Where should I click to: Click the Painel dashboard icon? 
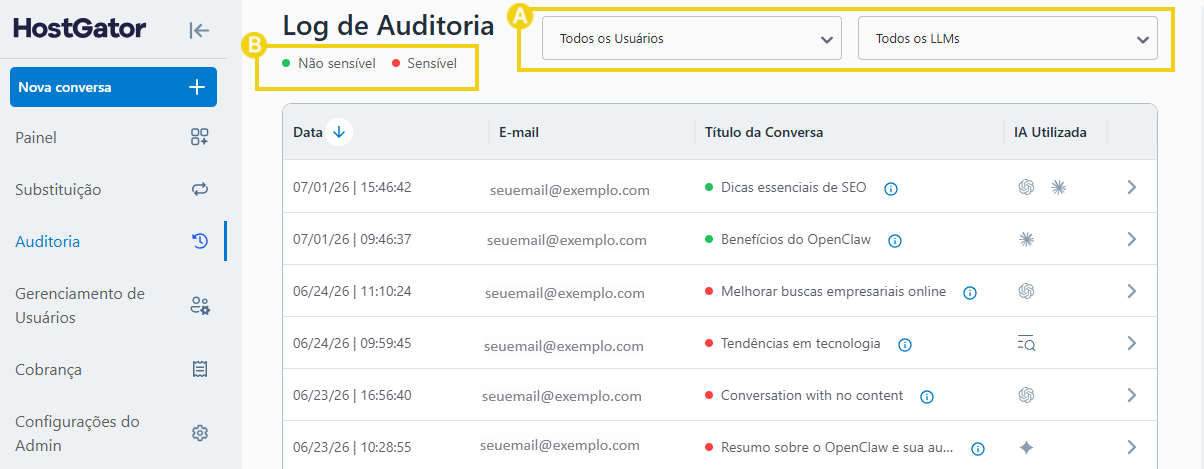[x=199, y=137]
